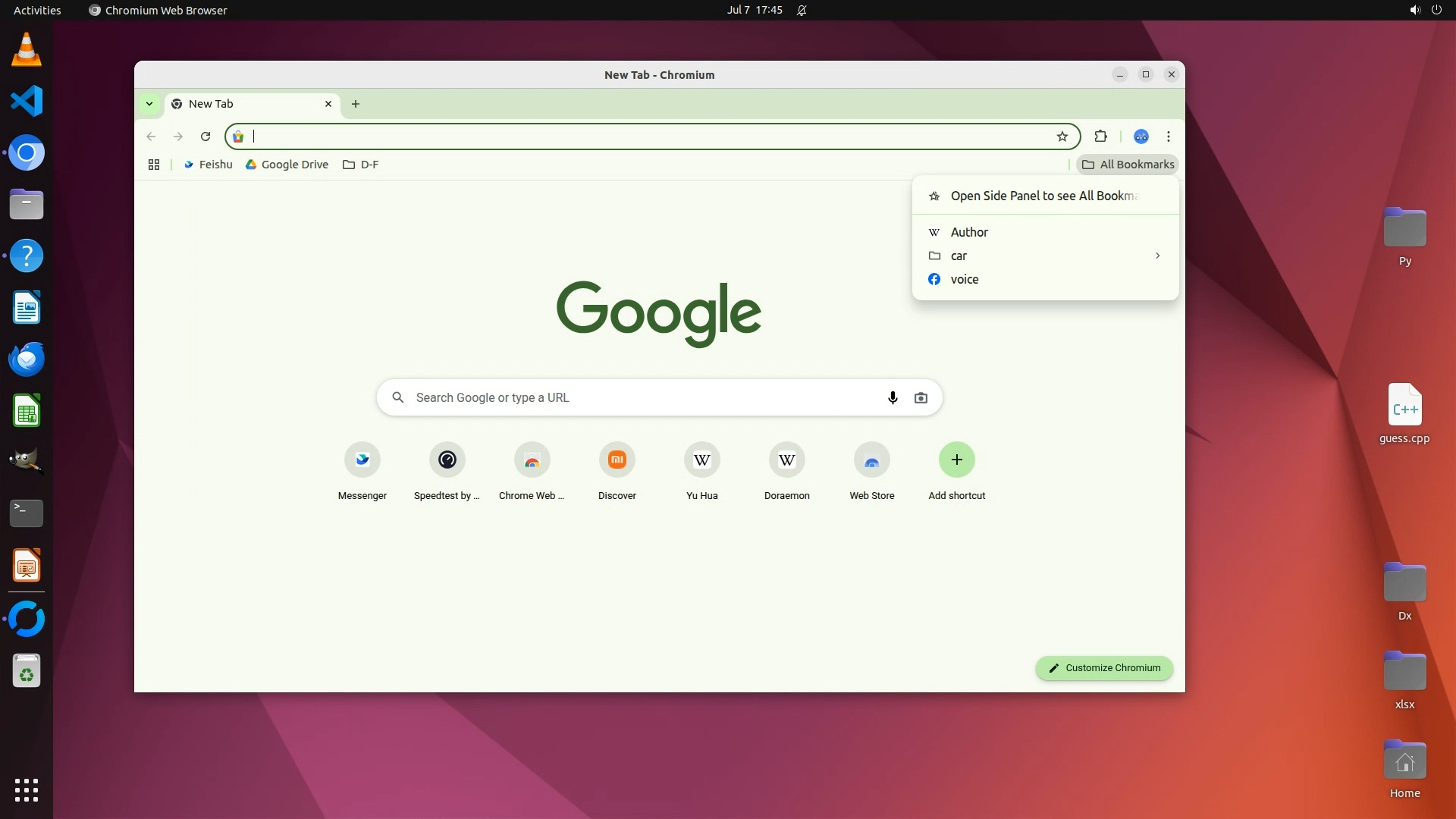Viewport: 1456px width, 819px height.
Task: Search by image with the camera icon
Action: click(x=921, y=397)
